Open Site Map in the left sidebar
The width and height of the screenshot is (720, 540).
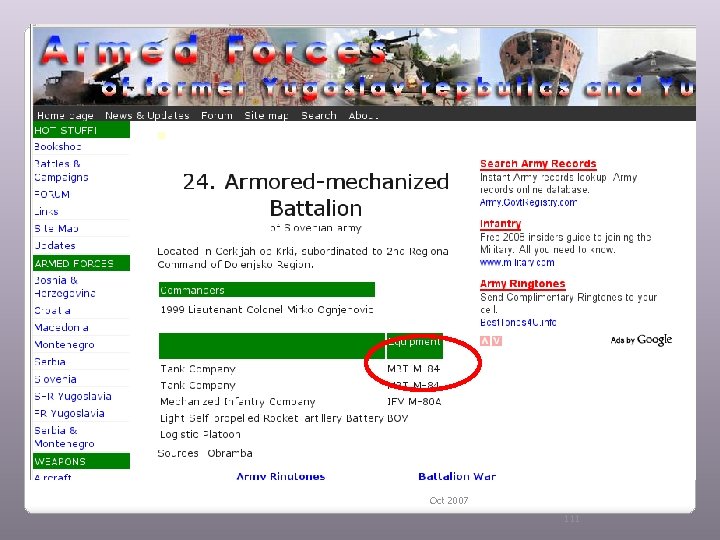click(x=56, y=228)
